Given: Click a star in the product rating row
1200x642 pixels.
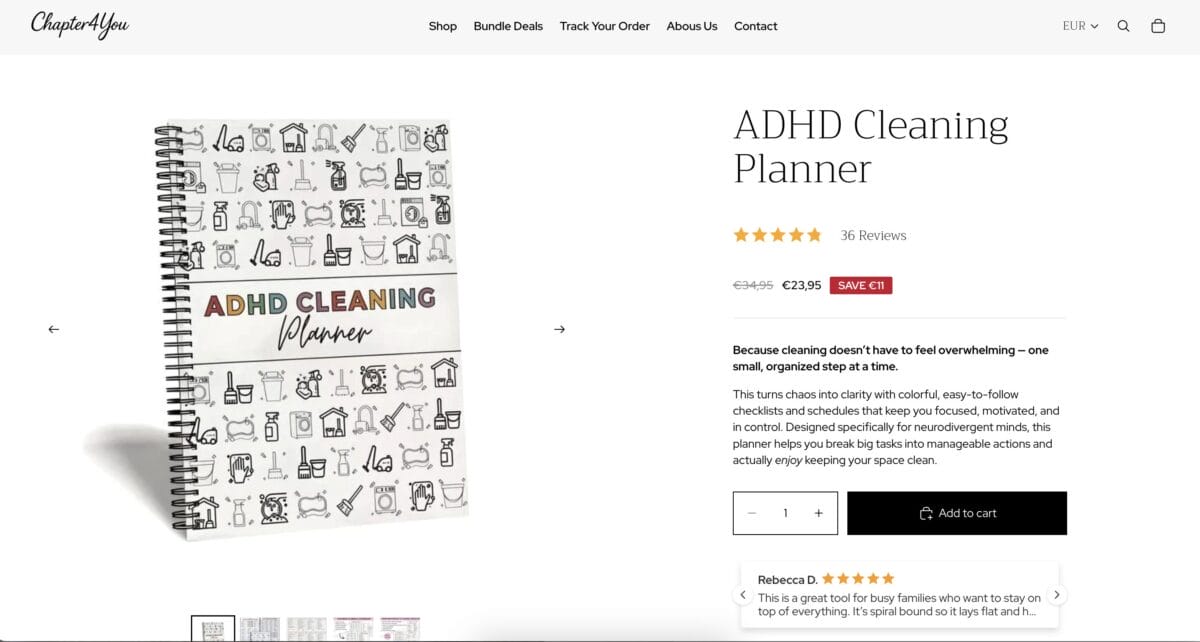Looking at the screenshot, I should pos(777,234).
